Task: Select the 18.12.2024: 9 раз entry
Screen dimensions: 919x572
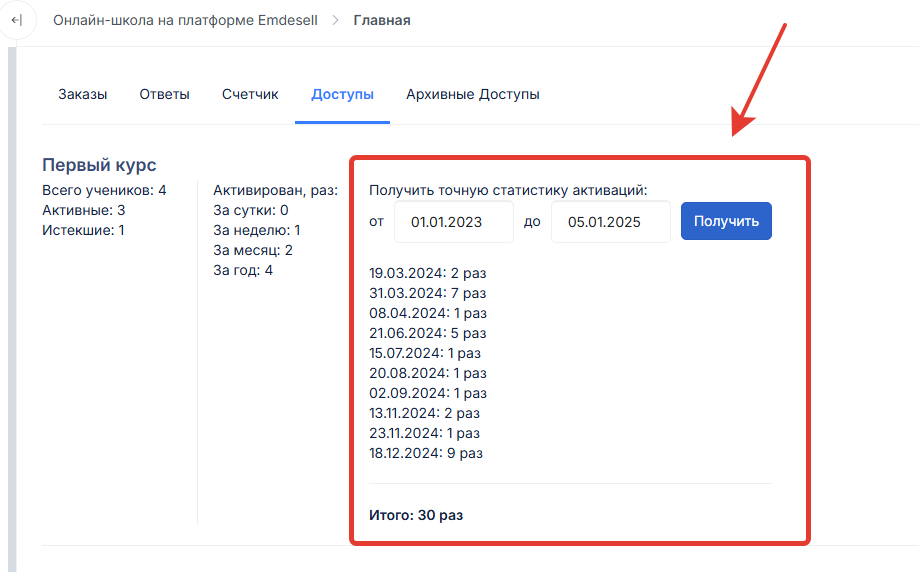Action: pyautogui.click(x=425, y=453)
